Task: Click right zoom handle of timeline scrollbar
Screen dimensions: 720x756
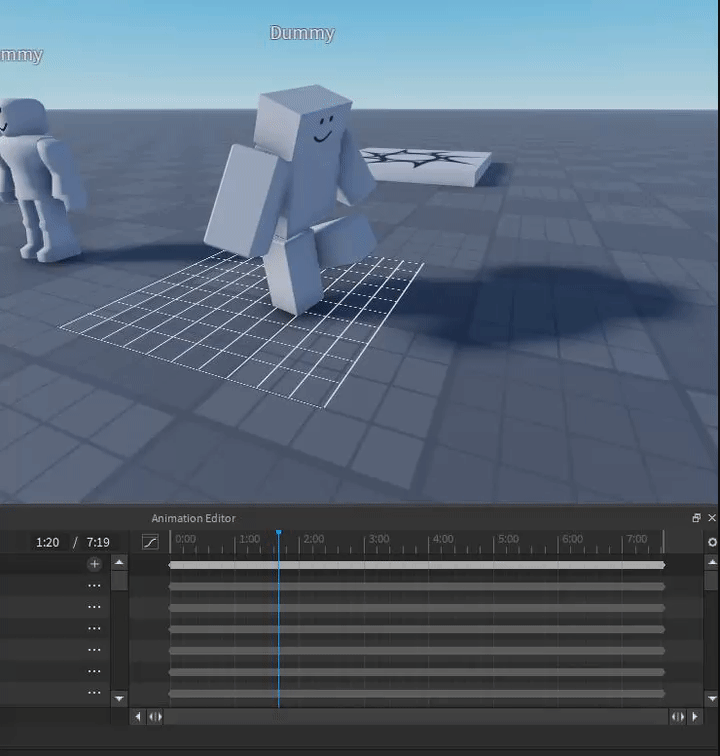Action: 678,717
